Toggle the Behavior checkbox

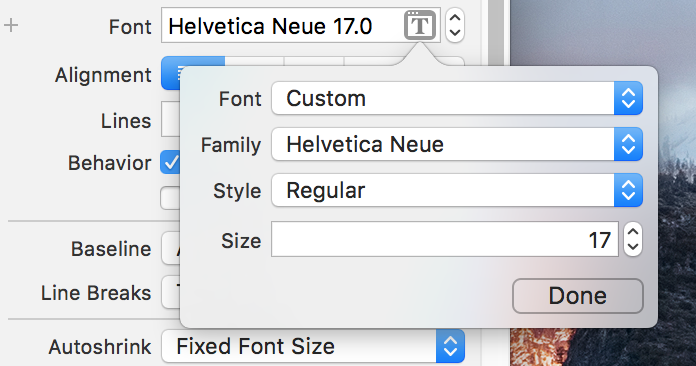coord(170,162)
